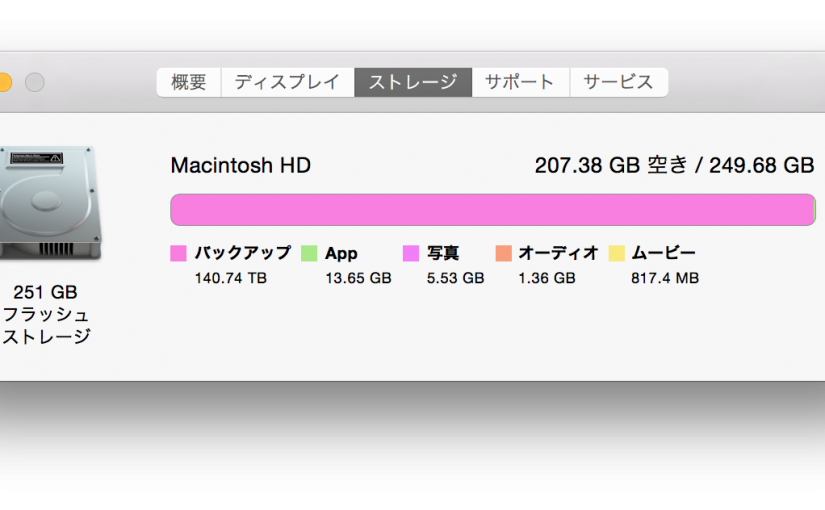Click the 1.36 GB audio size value
This screenshot has width=825, height=510.
547,278
